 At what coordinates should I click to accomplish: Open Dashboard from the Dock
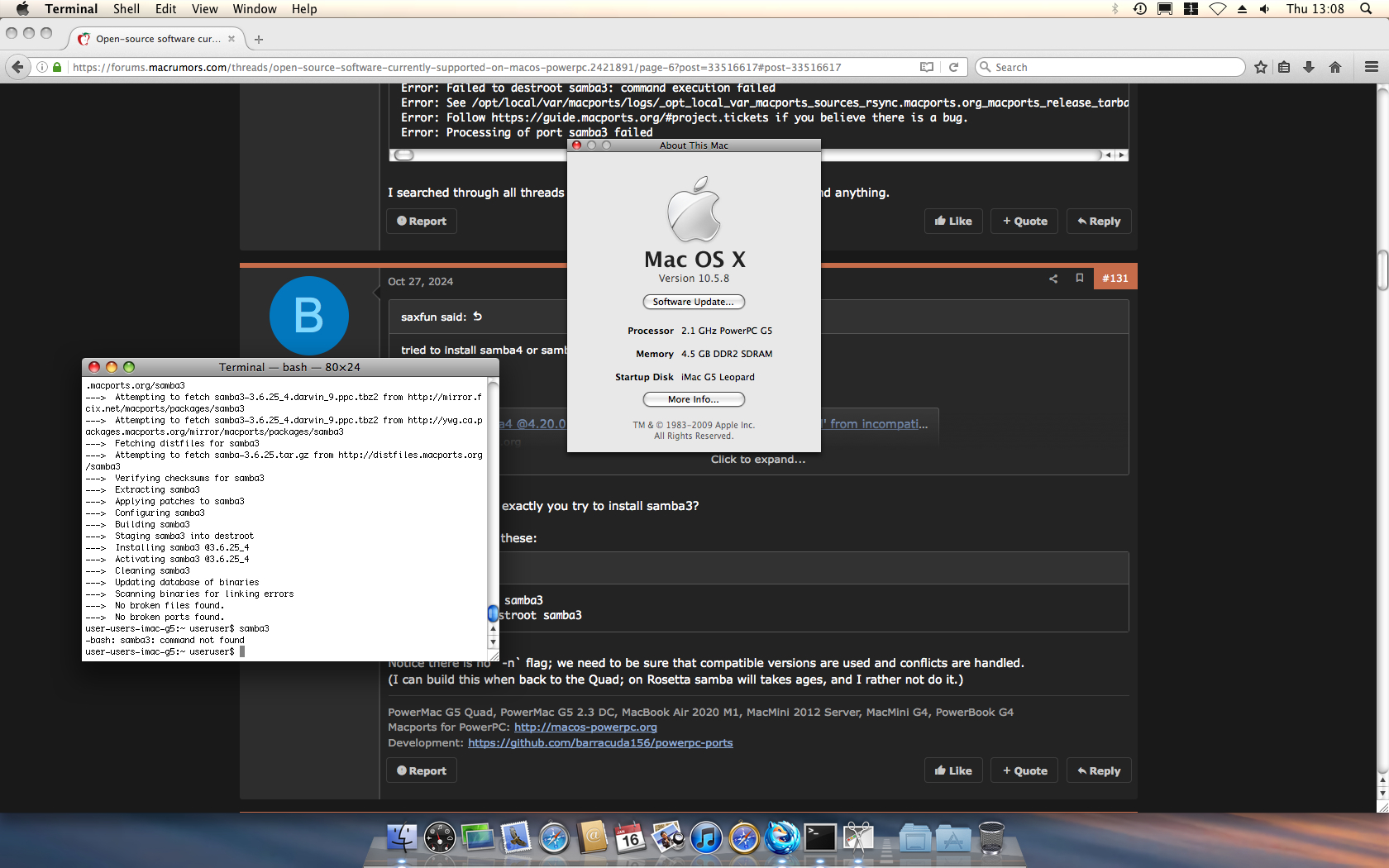pos(440,838)
